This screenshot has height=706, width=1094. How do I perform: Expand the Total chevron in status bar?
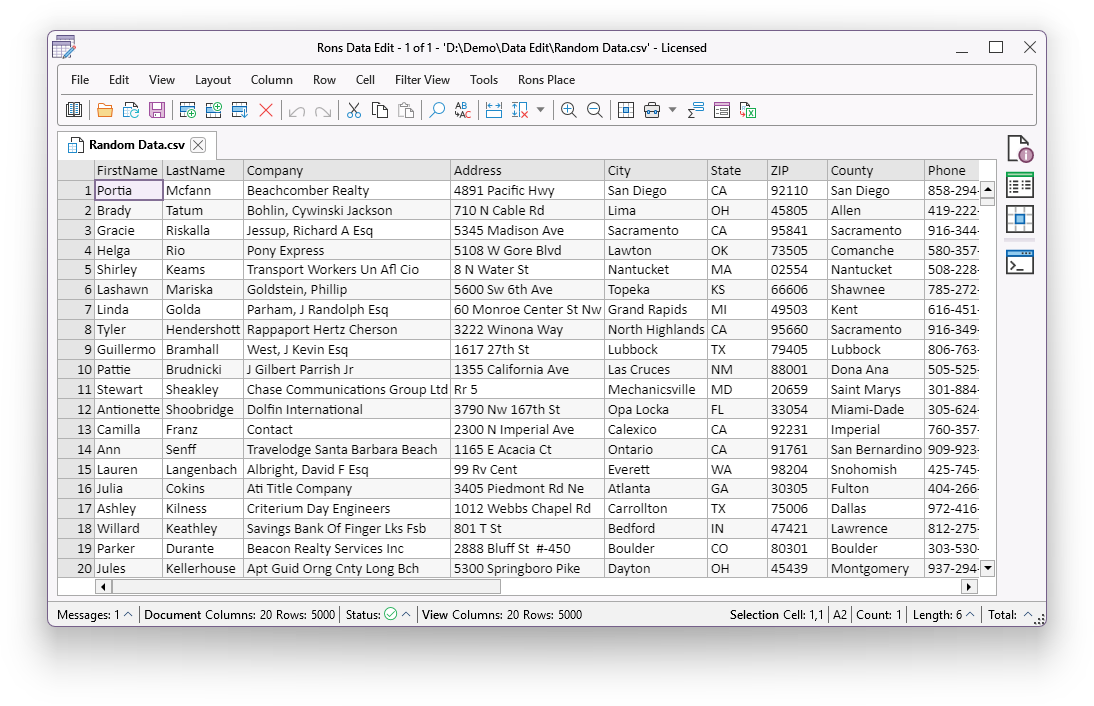pos(1027,615)
